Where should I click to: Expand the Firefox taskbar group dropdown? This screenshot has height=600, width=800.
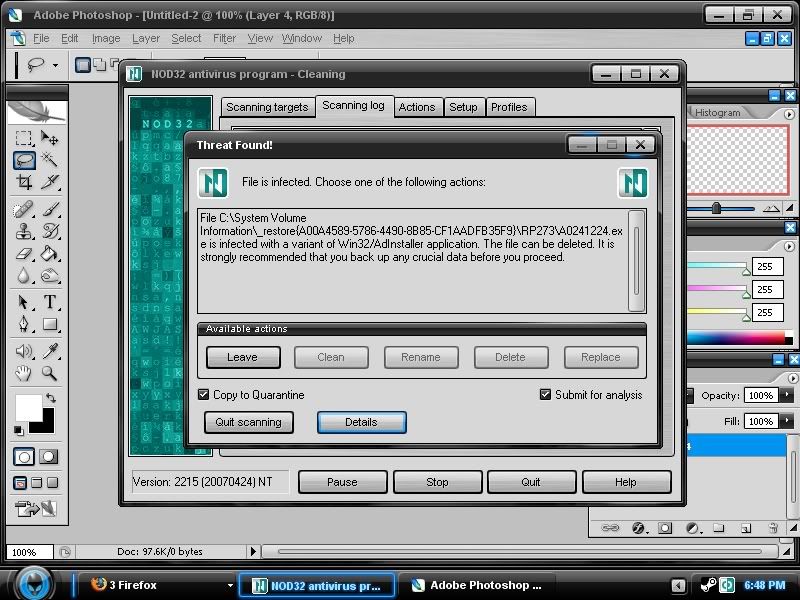pyautogui.click(x=230, y=585)
